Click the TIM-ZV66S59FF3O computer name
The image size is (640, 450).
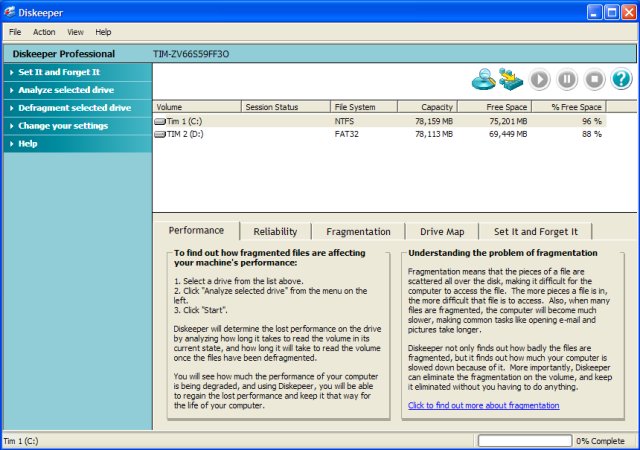pyautogui.click(x=191, y=54)
